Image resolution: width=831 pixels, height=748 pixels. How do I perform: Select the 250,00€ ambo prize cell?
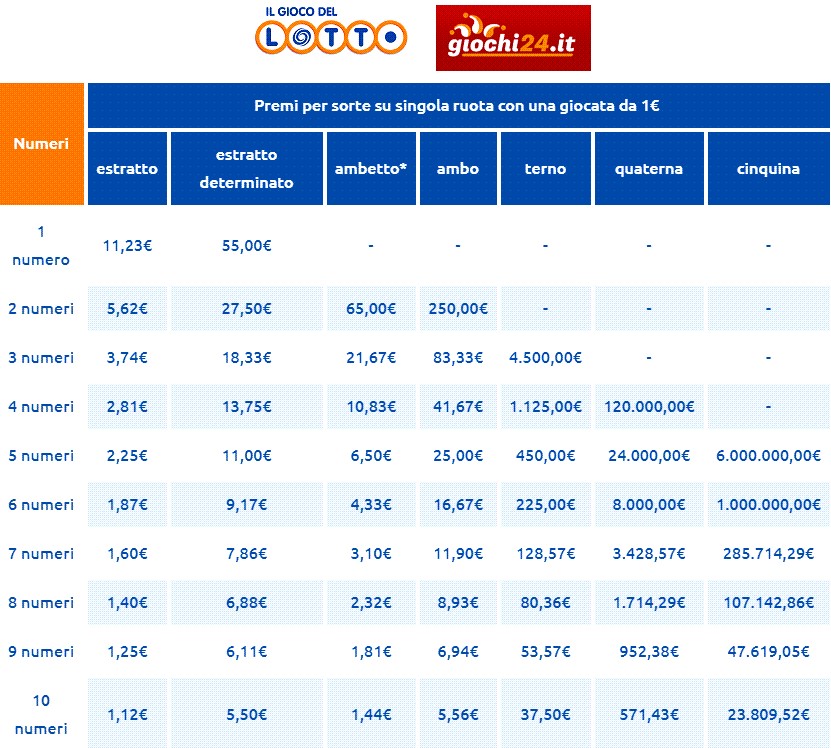(x=457, y=309)
